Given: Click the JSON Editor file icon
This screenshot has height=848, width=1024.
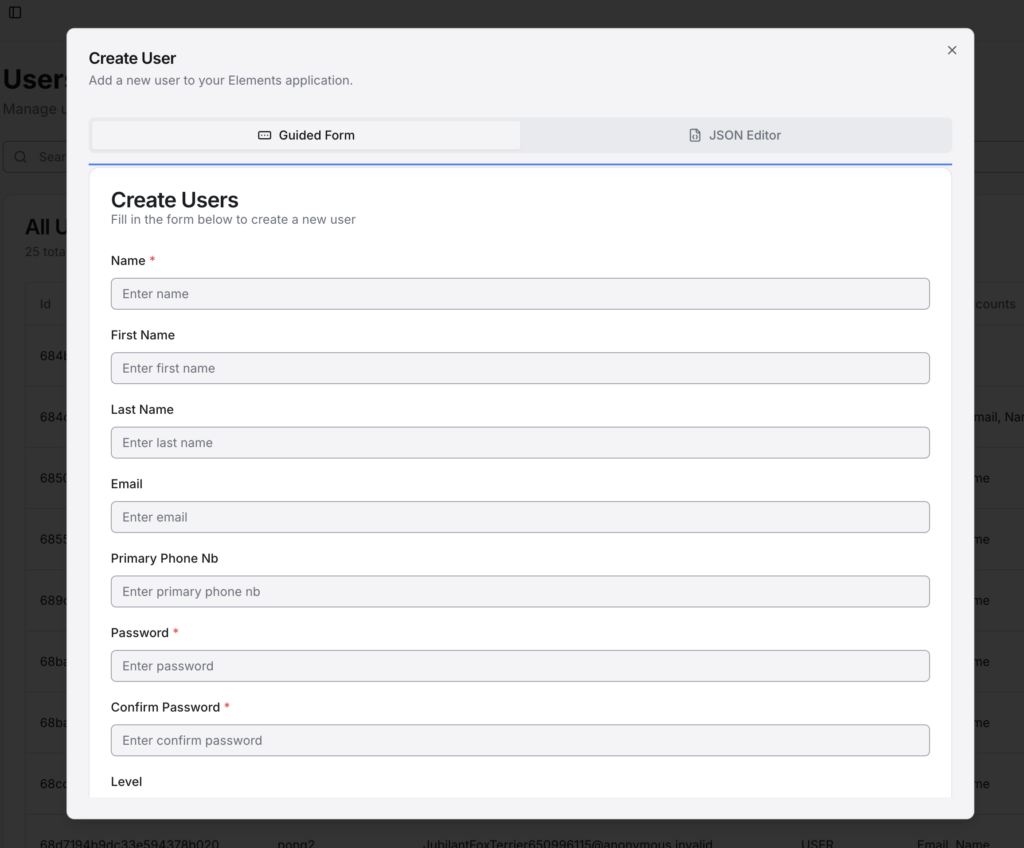Looking at the screenshot, I should 695,135.
